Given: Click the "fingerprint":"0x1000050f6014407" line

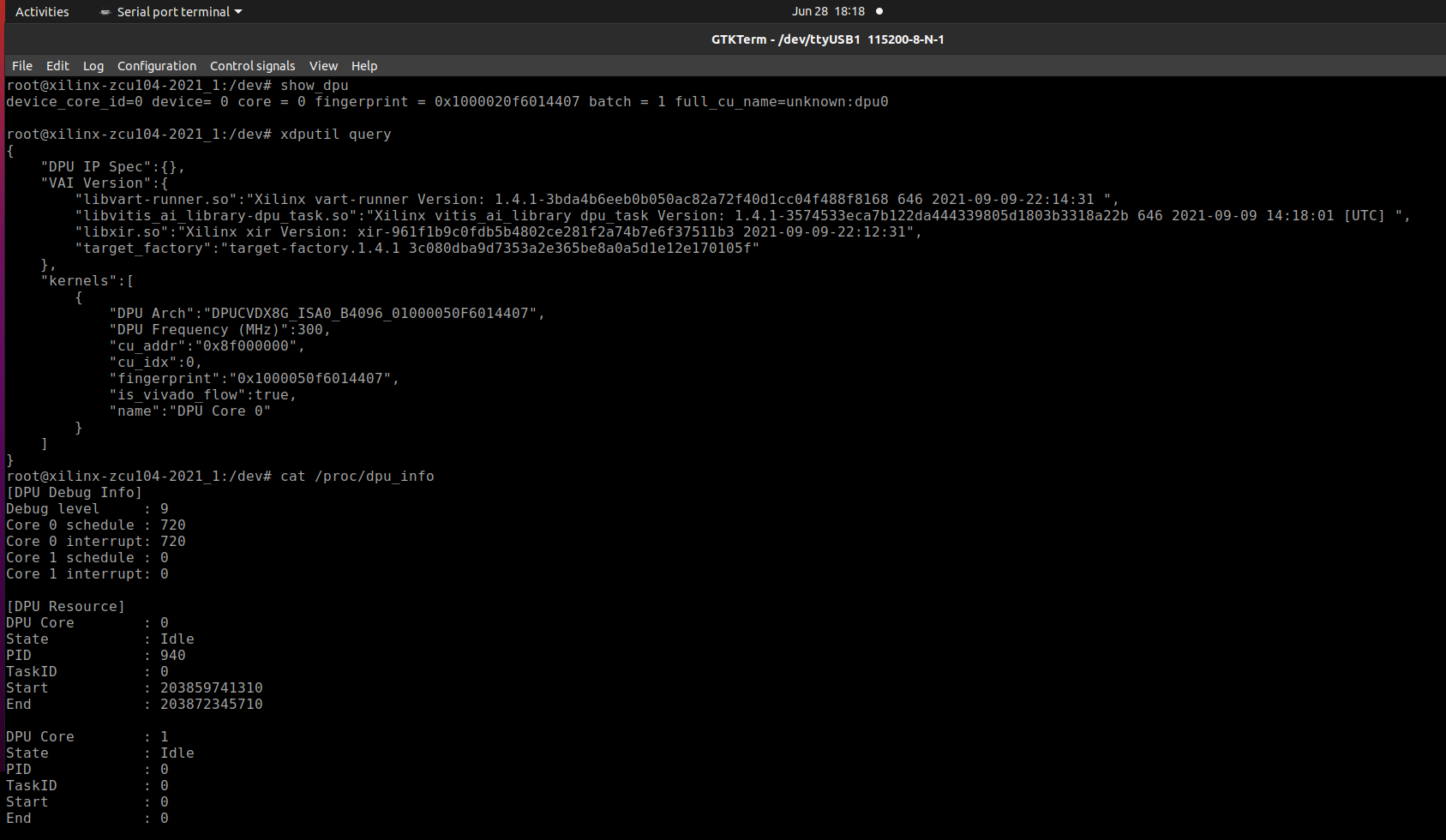Looking at the screenshot, I should (x=255, y=379).
